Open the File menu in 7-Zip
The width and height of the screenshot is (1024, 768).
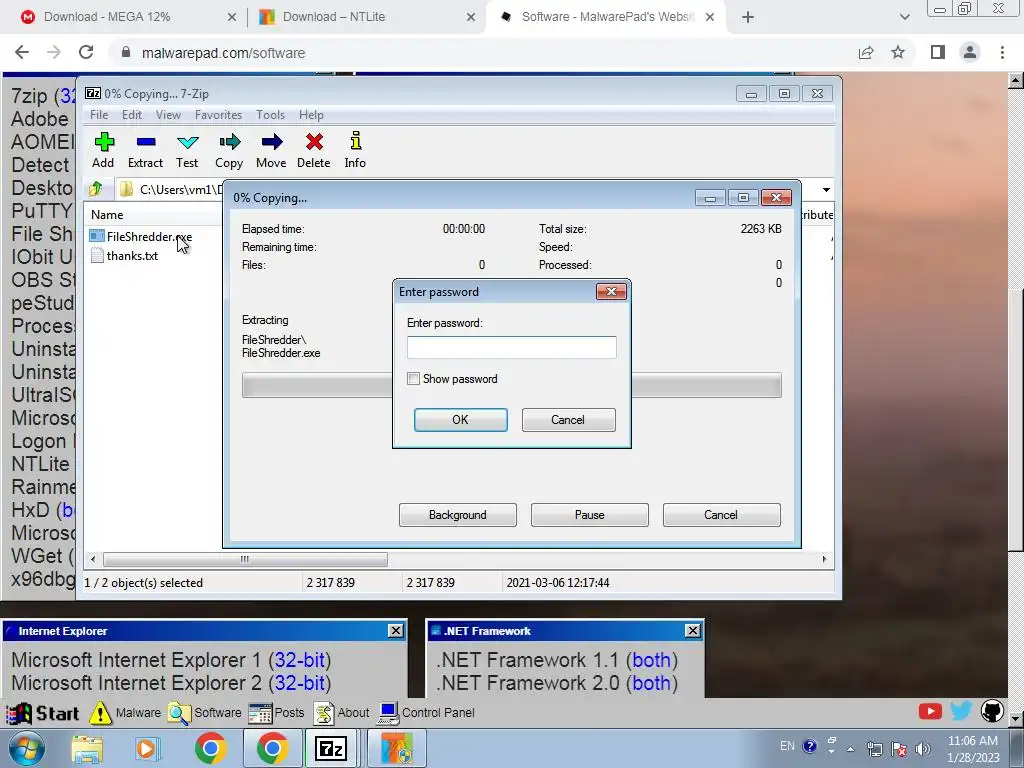pyautogui.click(x=99, y=114)
